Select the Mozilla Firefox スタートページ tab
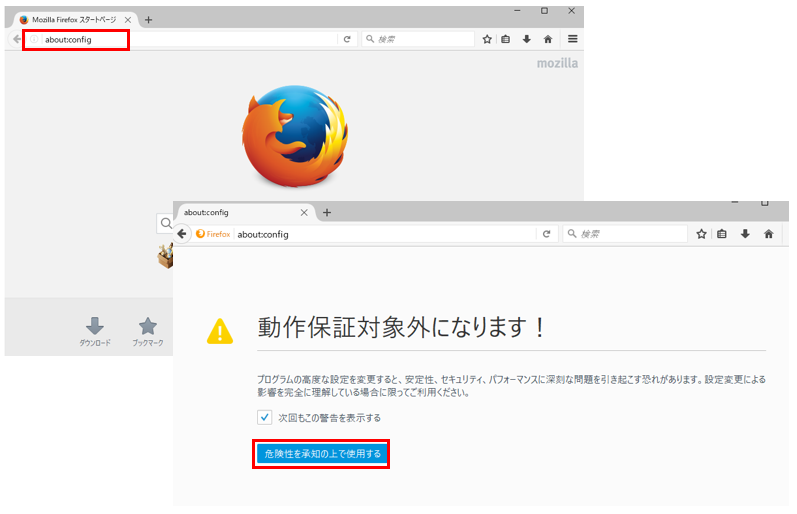The width and height of the screenshot is (797, 514). point(75,20)
